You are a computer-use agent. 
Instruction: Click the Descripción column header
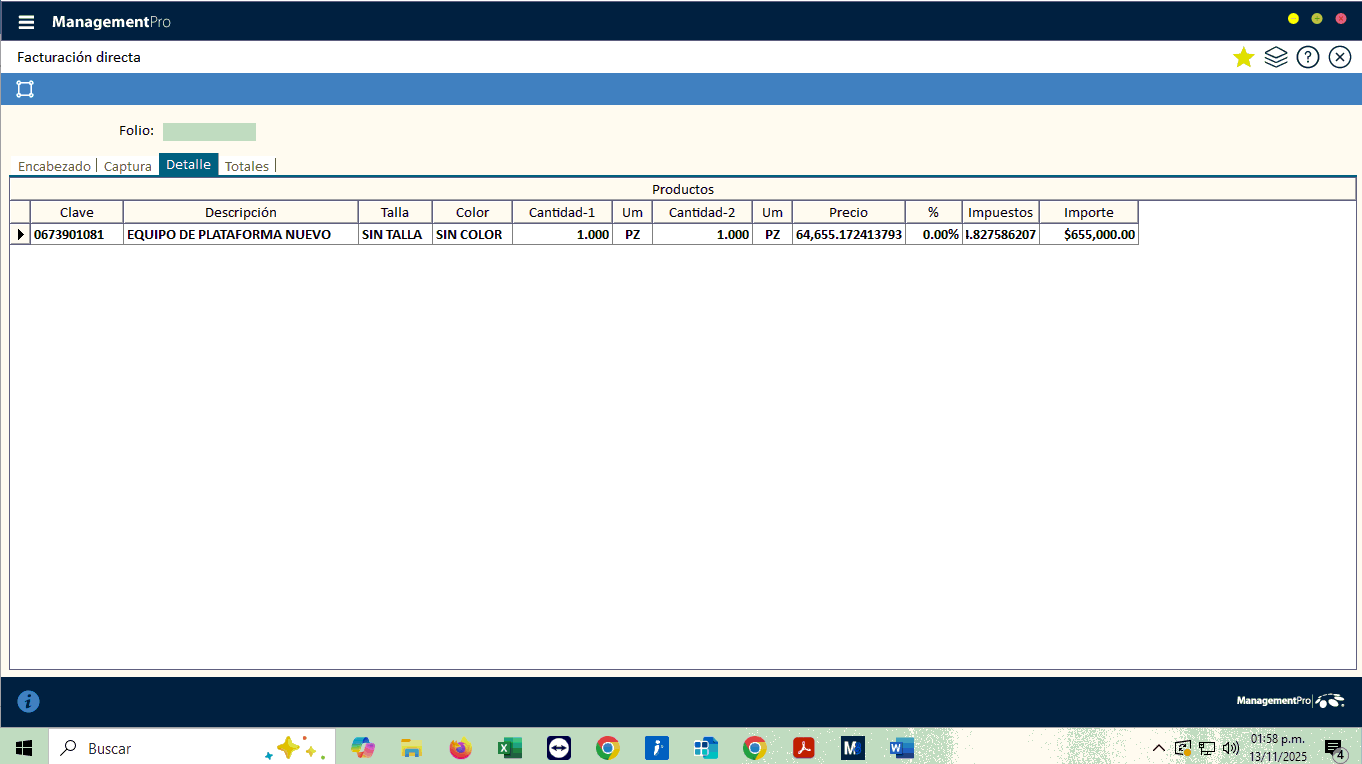[x=240, y=212]
